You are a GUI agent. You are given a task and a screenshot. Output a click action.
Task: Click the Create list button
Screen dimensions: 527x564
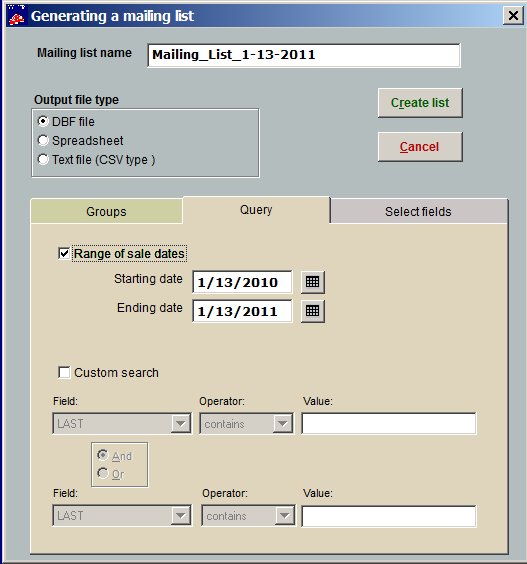pyautogui.click(x=420, y=103)
